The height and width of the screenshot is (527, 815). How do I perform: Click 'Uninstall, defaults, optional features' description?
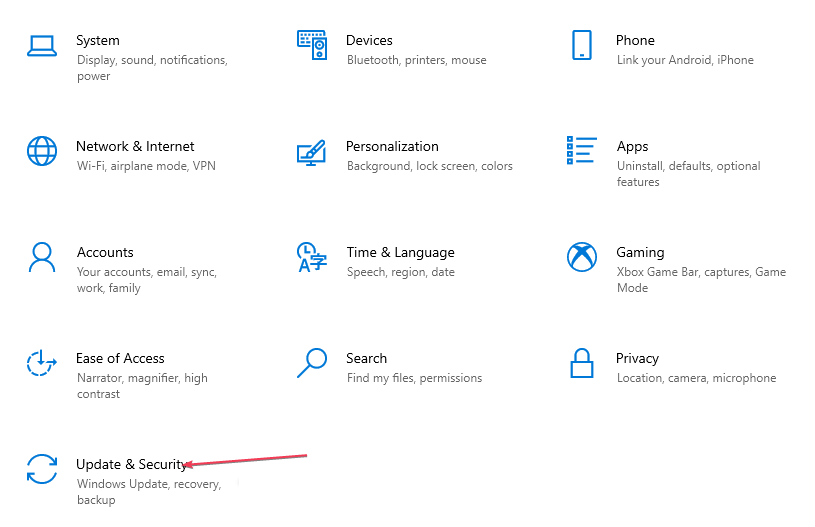coord(689,174)
